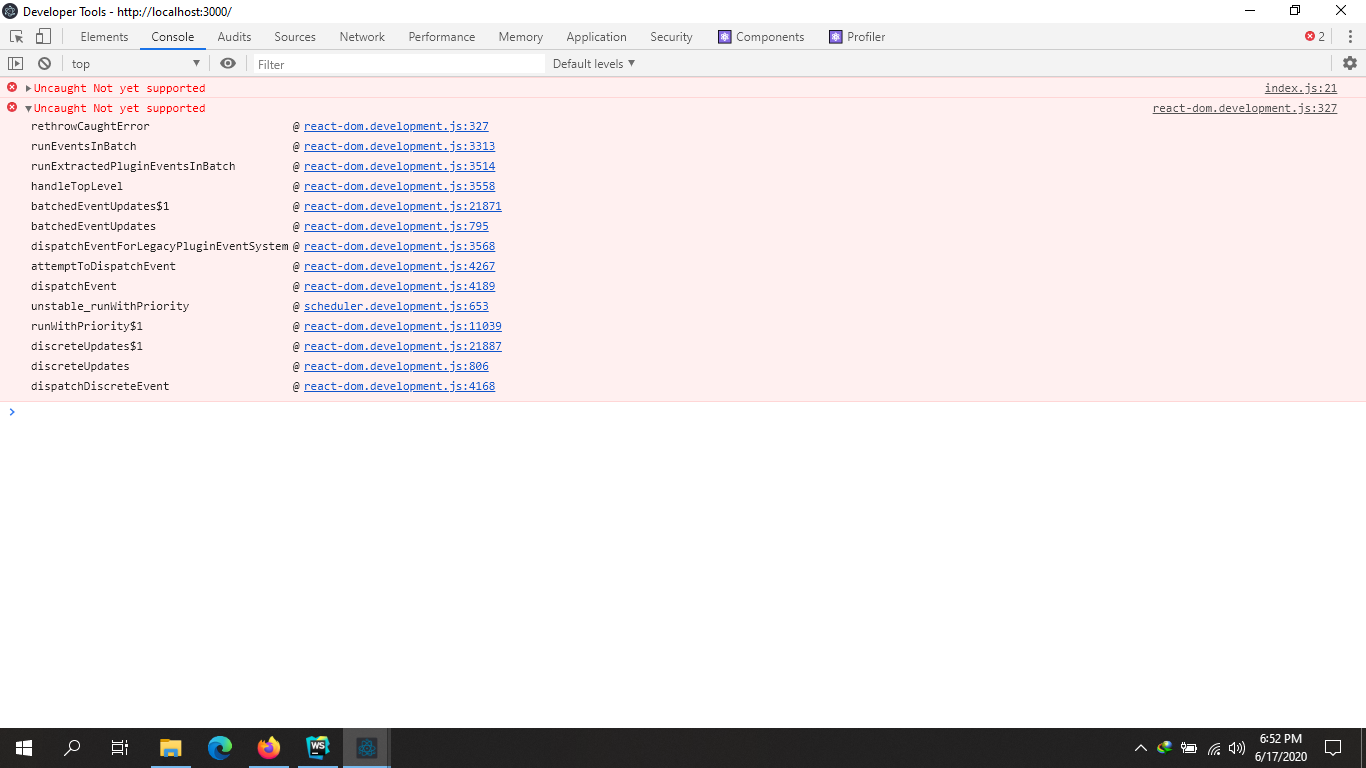Switch to the Memory tab
Viewport: 1366px width, 768px height.
pos(521,37)
